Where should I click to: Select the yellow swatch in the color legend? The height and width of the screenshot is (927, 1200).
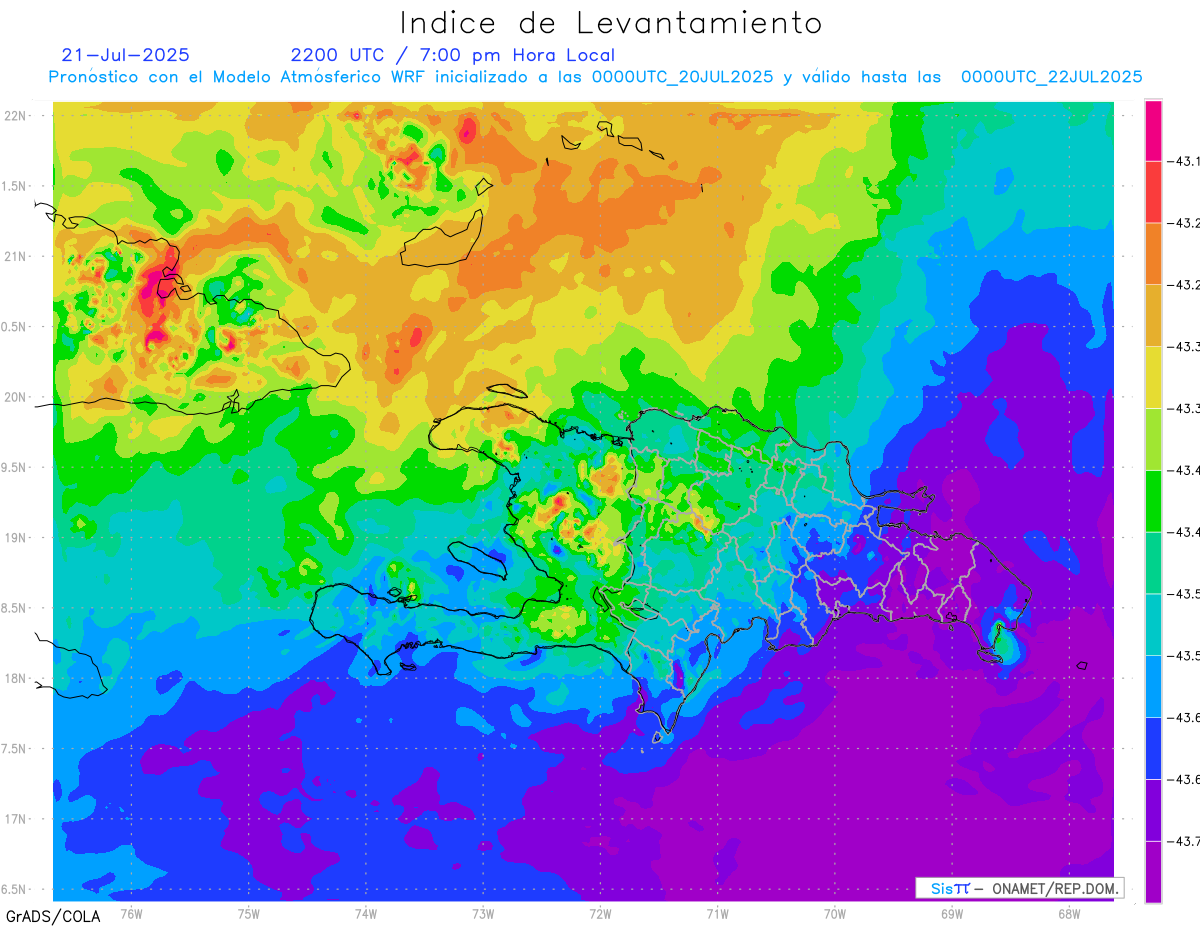coord(1153,377)
